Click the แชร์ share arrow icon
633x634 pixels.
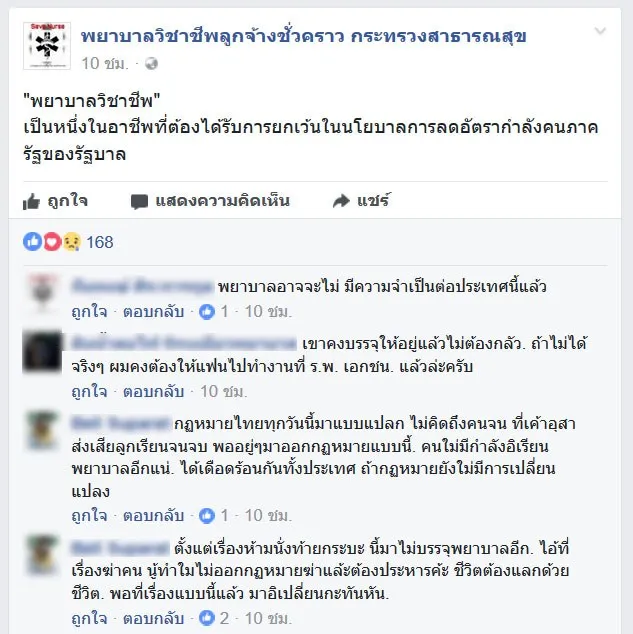[341, 201]
